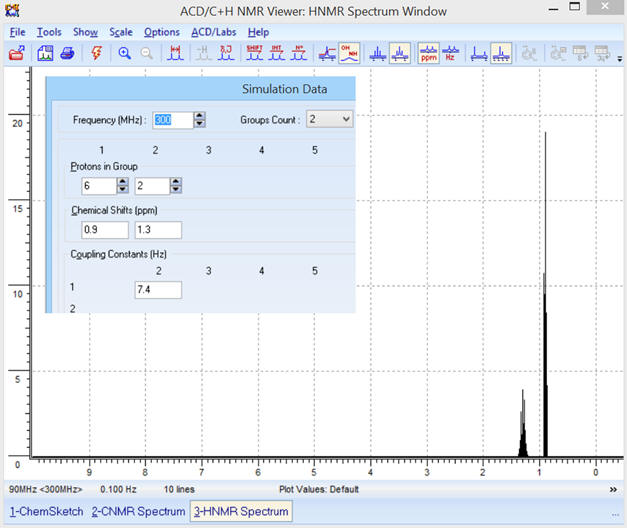Screen dimensions: 627x528
Task: Click the baseline axis icon without ticks
Action: [x=479, y=53]
